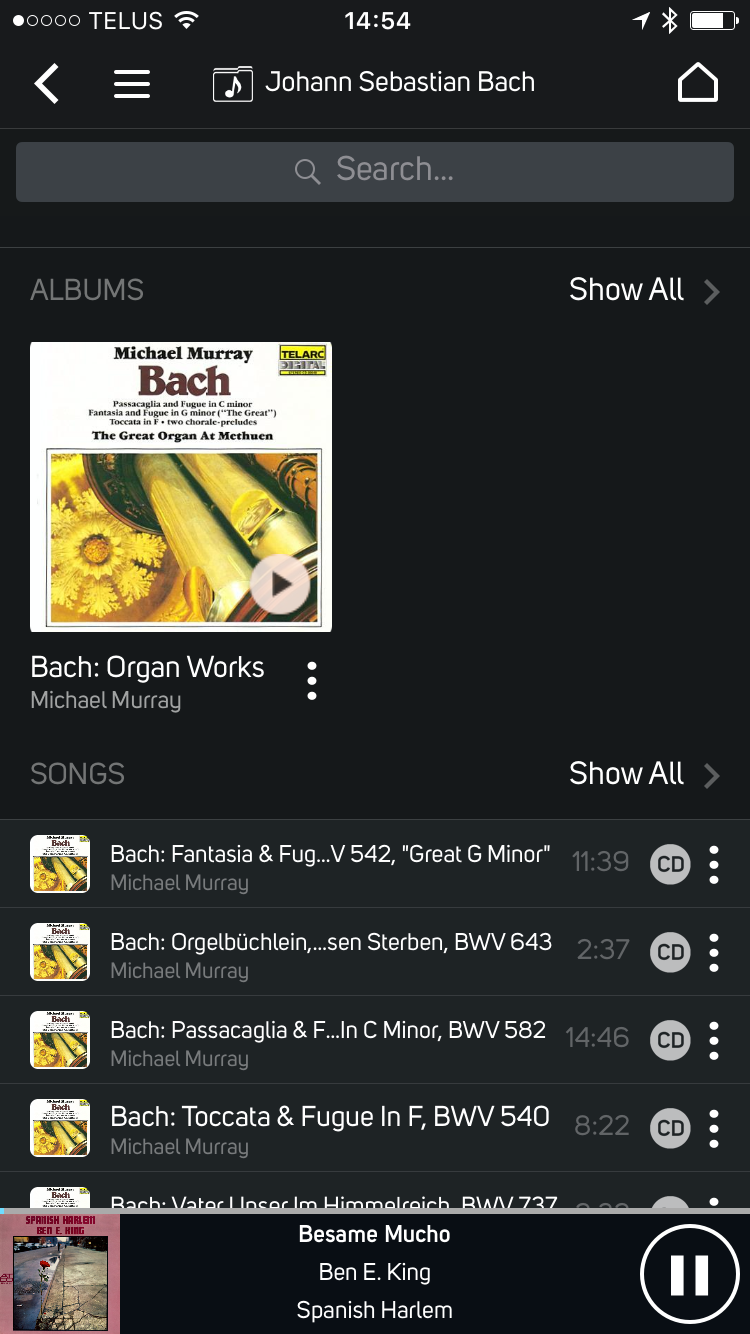Show all albums
Screen dimensions: 750x1334
(643, 290)
